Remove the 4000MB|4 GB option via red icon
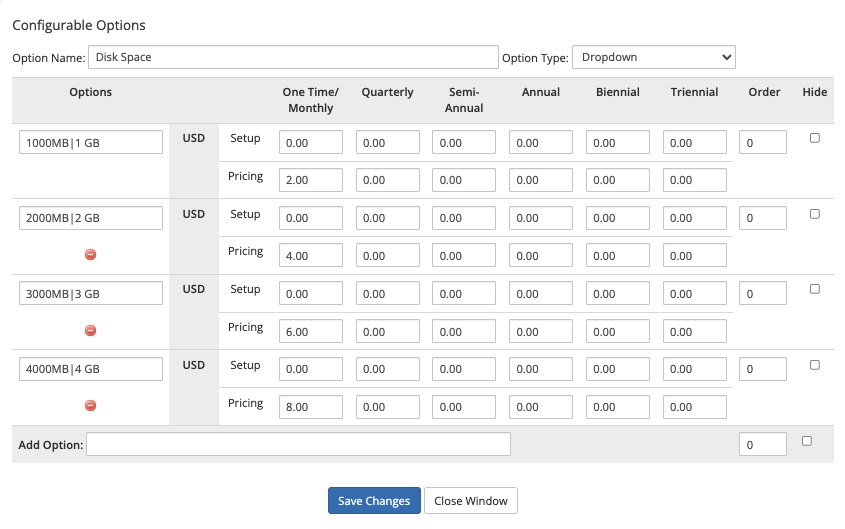The height and width of the screenshot is (529, 845). (91, 405)
